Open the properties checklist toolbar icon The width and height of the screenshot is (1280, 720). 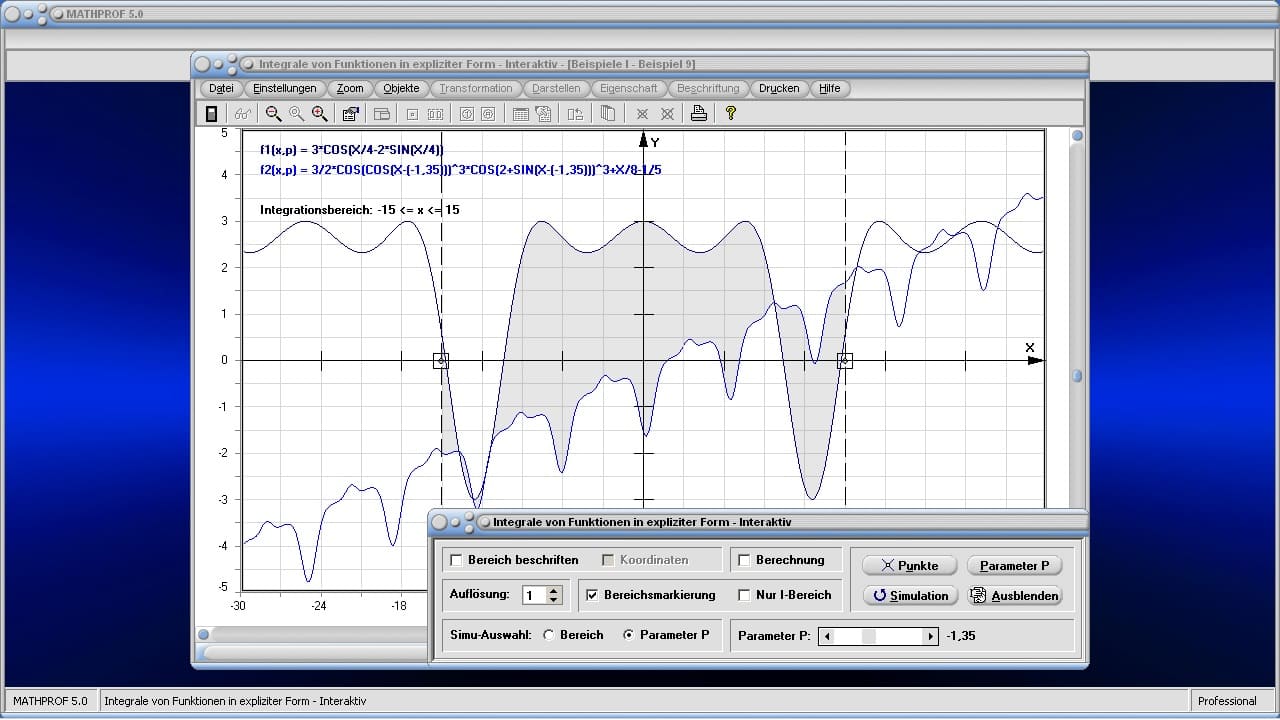[x=351, y=114]
